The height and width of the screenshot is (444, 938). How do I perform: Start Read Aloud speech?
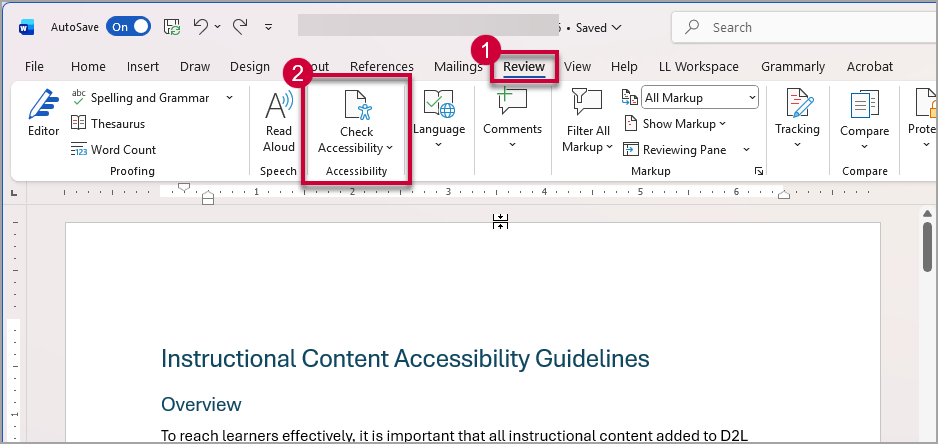(x=279, y=122)
